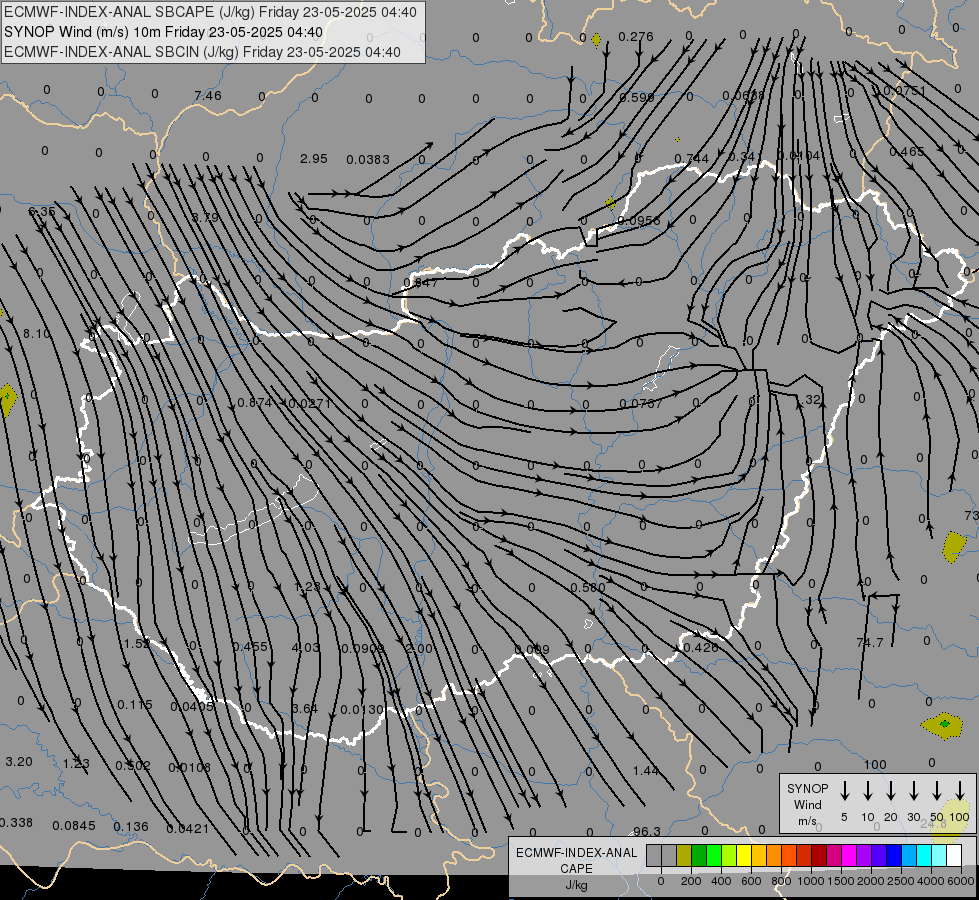Click the 20 m/s wind arrow in legend
The image size is (979, 900).
tap(891, 791)
